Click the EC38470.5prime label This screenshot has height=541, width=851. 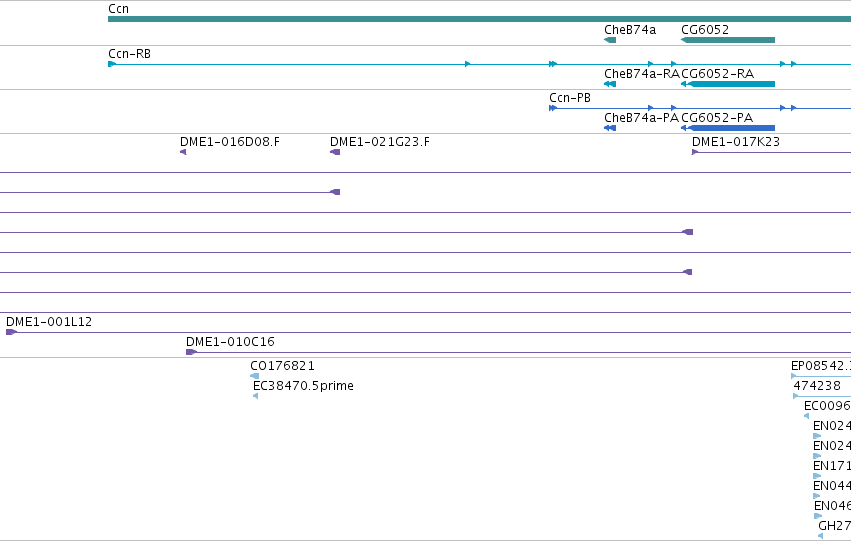click(x=303, y=386)
